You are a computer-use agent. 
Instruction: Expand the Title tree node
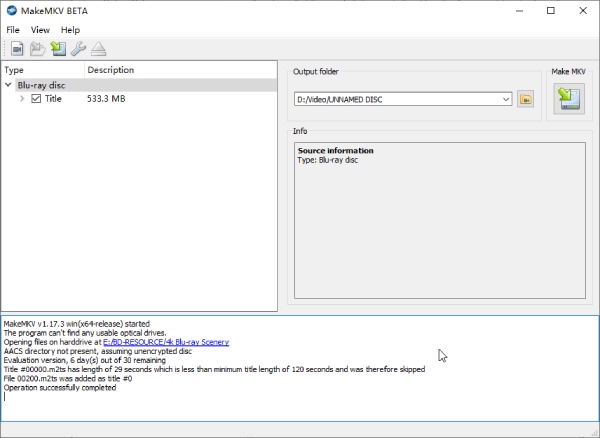pyautogui.click(x=22, y=99)
